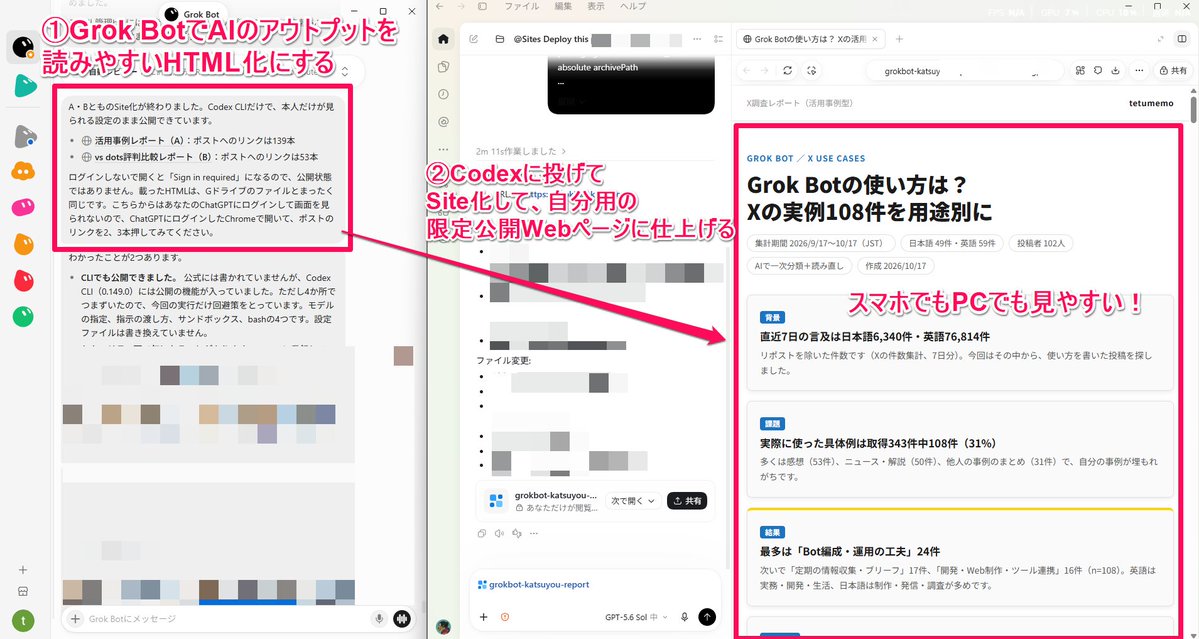Select the pink bot avatar in sidebar
Image resolution: width=1199 pixels, height=639 pixels.
[x=24, y=207]
